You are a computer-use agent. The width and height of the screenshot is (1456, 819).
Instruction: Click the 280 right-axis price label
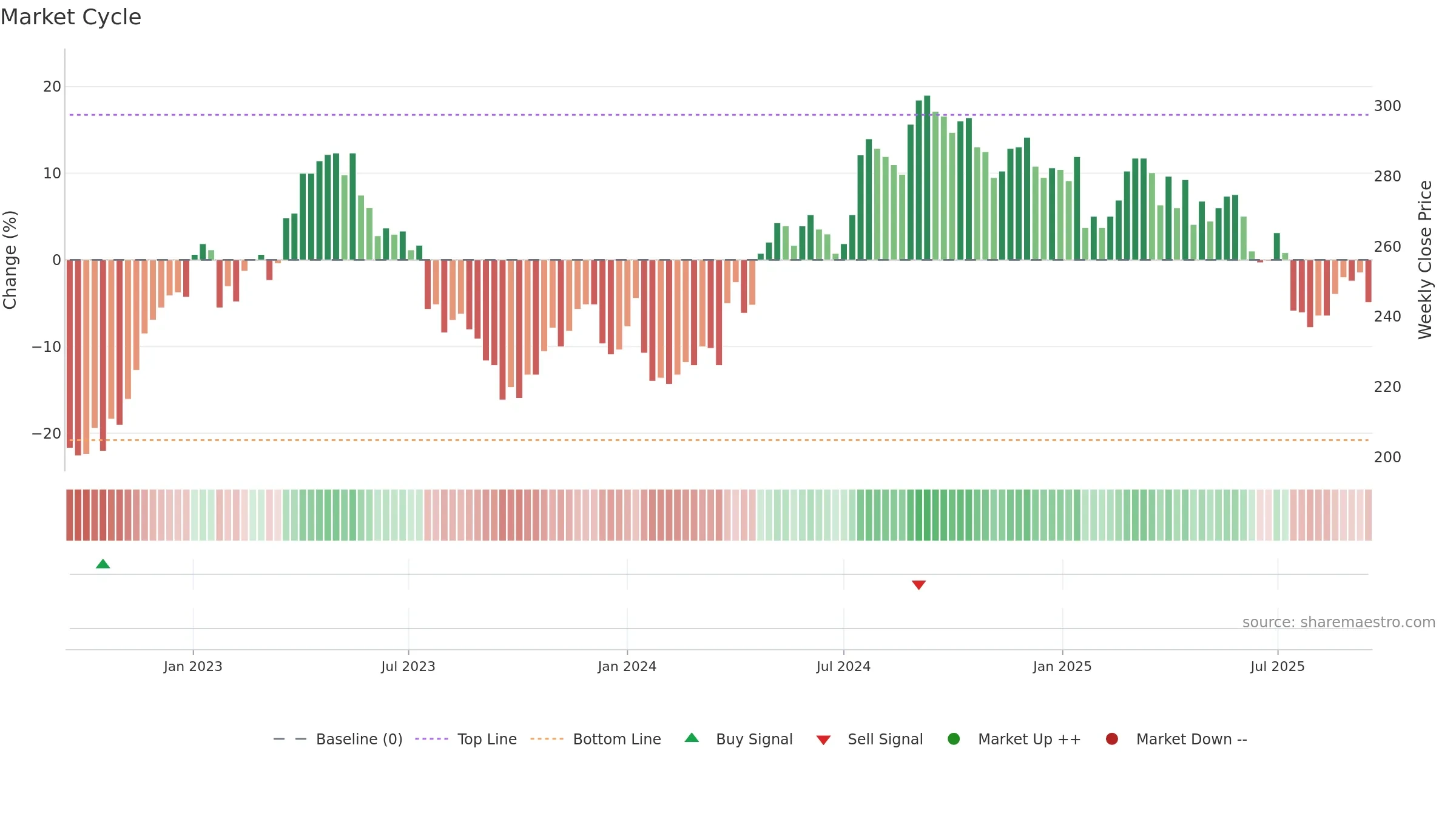point(1387,177)
